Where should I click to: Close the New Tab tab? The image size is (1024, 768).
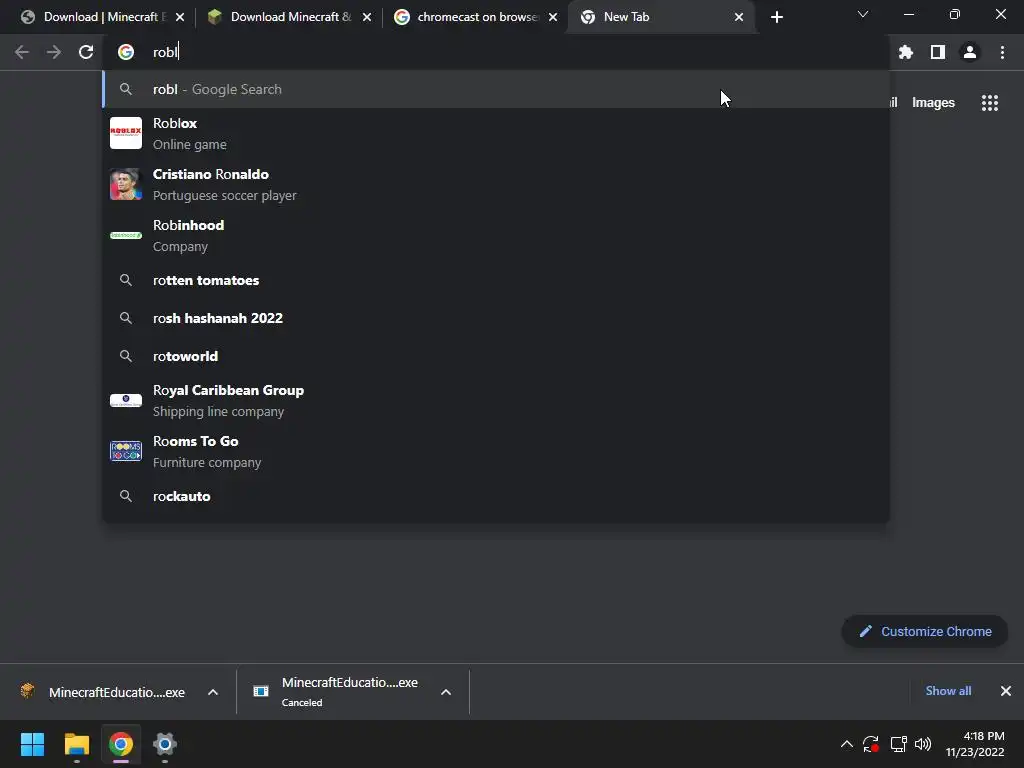[739, 17]
